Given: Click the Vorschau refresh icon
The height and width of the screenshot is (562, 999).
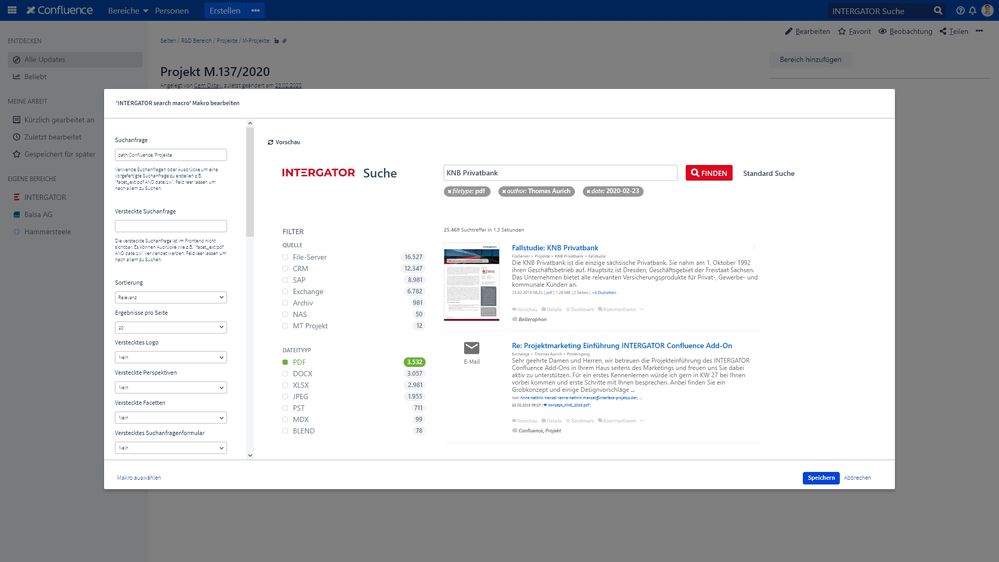Looking at the screenshot, I should [270, 142].
